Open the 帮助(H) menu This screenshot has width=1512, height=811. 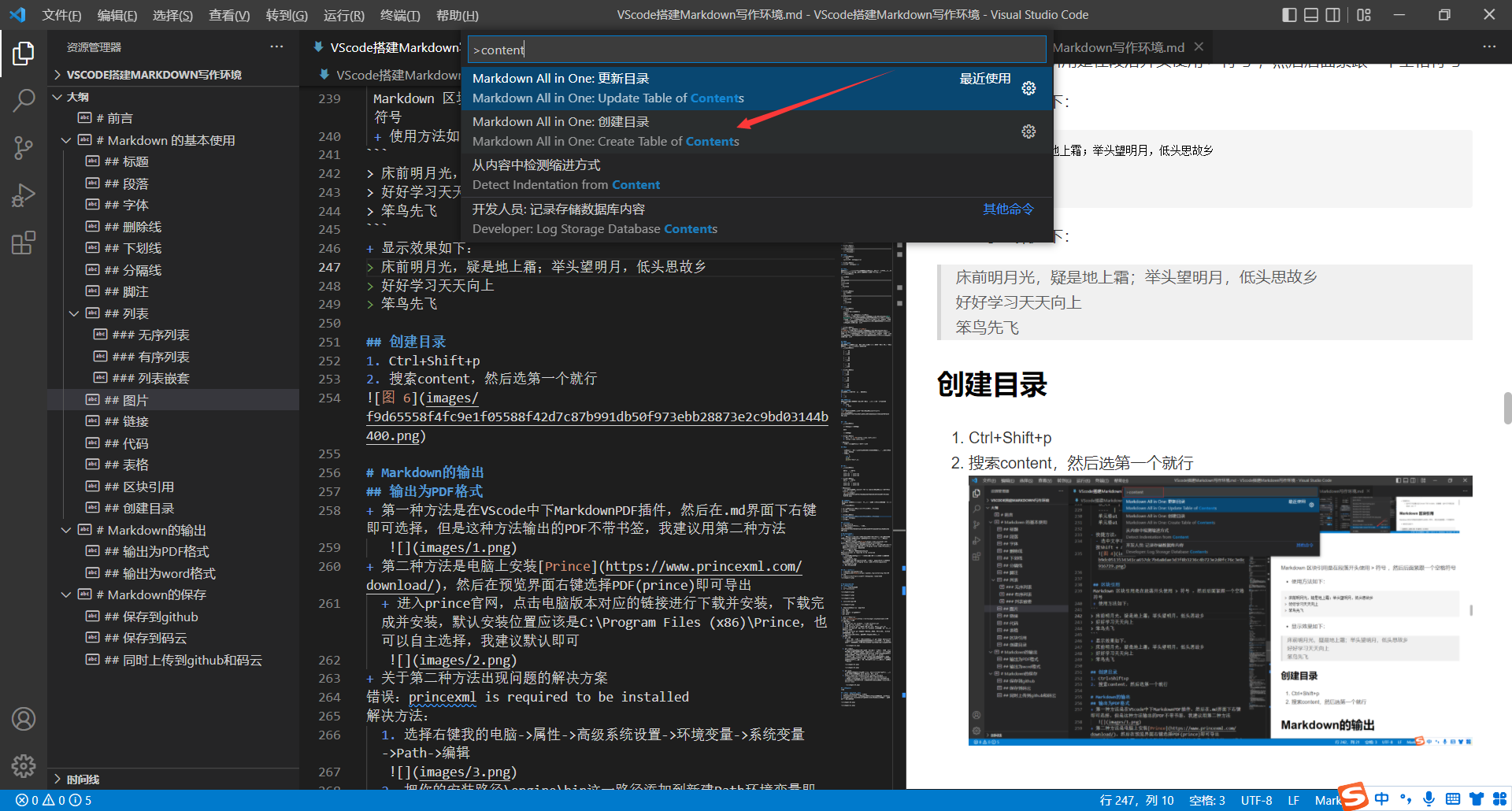tap(457, 15)
